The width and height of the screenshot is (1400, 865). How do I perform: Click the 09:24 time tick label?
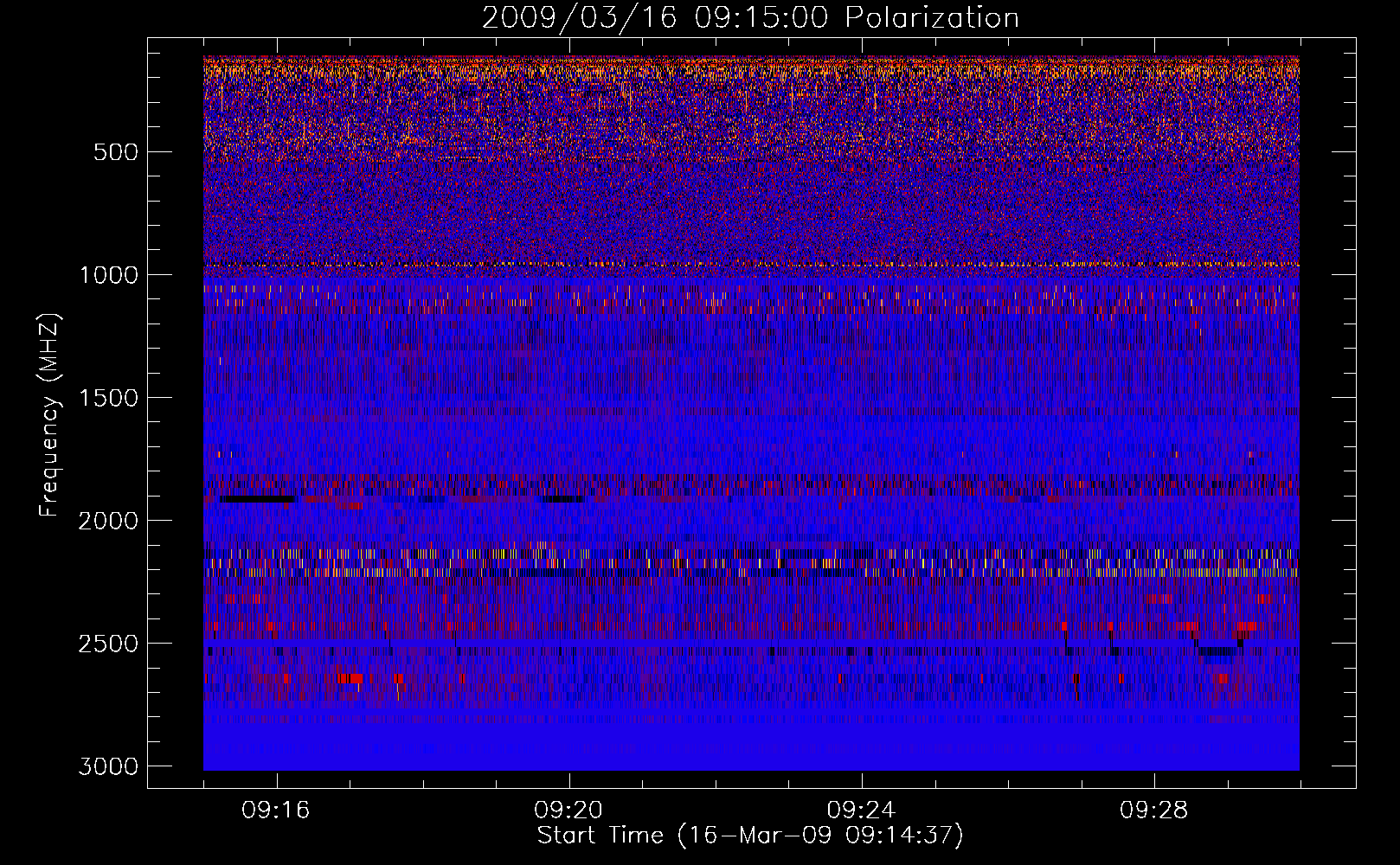862,811
